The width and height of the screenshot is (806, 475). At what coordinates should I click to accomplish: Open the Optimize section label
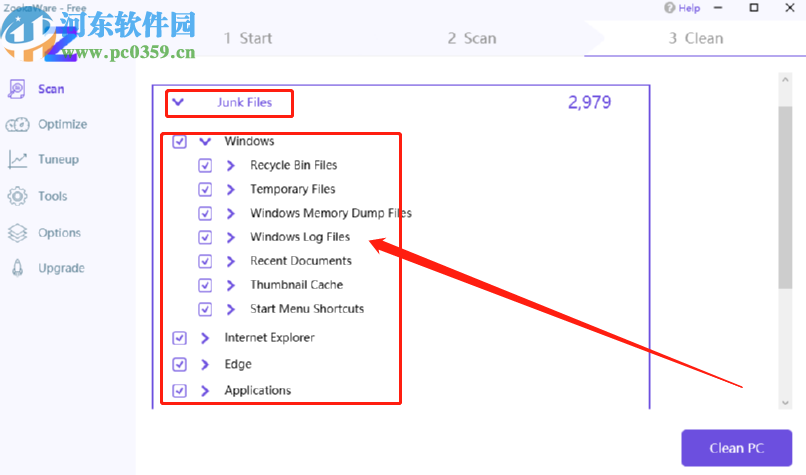coord(63,124)
